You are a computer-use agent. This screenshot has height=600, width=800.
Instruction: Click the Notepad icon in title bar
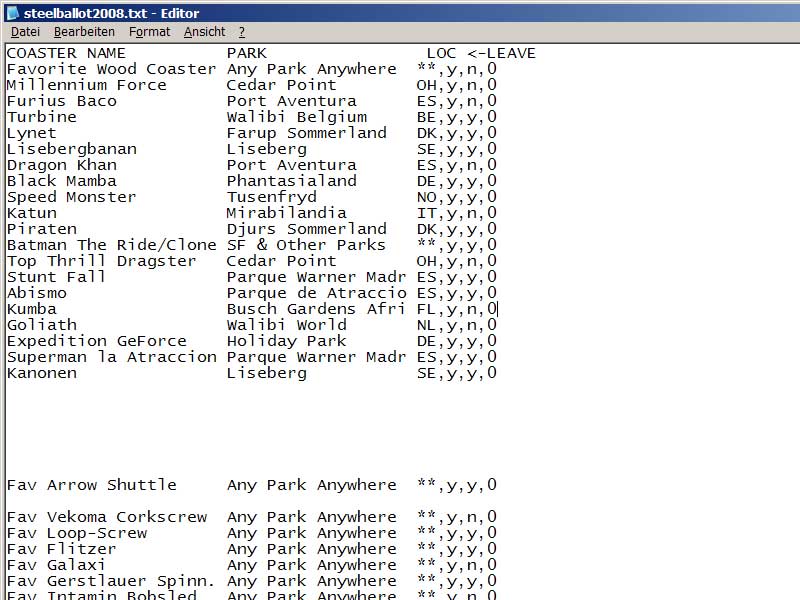(12, 13)
